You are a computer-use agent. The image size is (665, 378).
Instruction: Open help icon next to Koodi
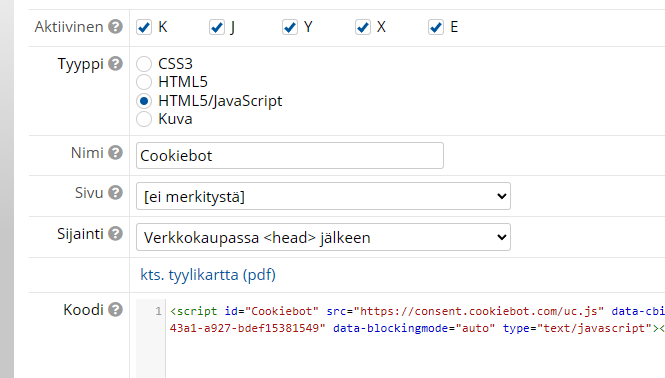[x=115, y=310]
